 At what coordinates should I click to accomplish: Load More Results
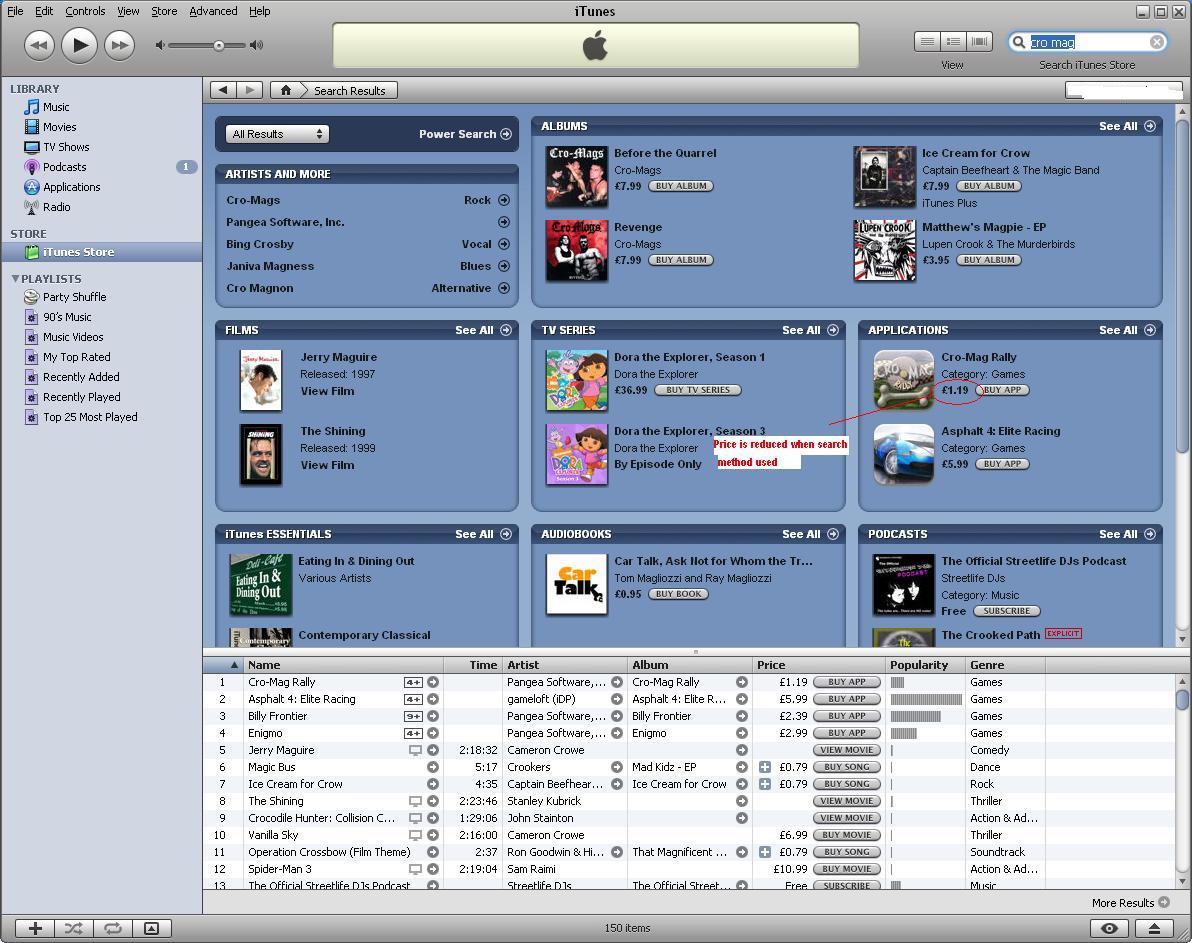(x=1130, y=903)
